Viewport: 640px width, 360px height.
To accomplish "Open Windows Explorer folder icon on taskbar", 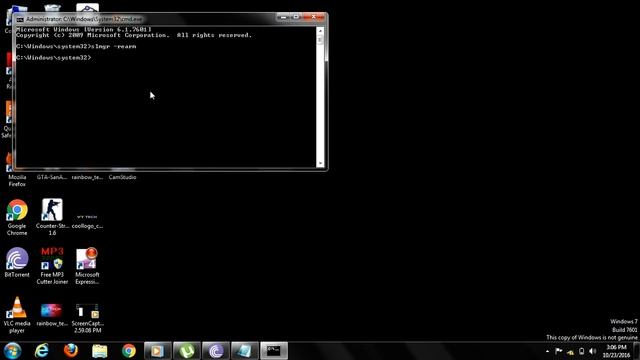I will point(100,351).
